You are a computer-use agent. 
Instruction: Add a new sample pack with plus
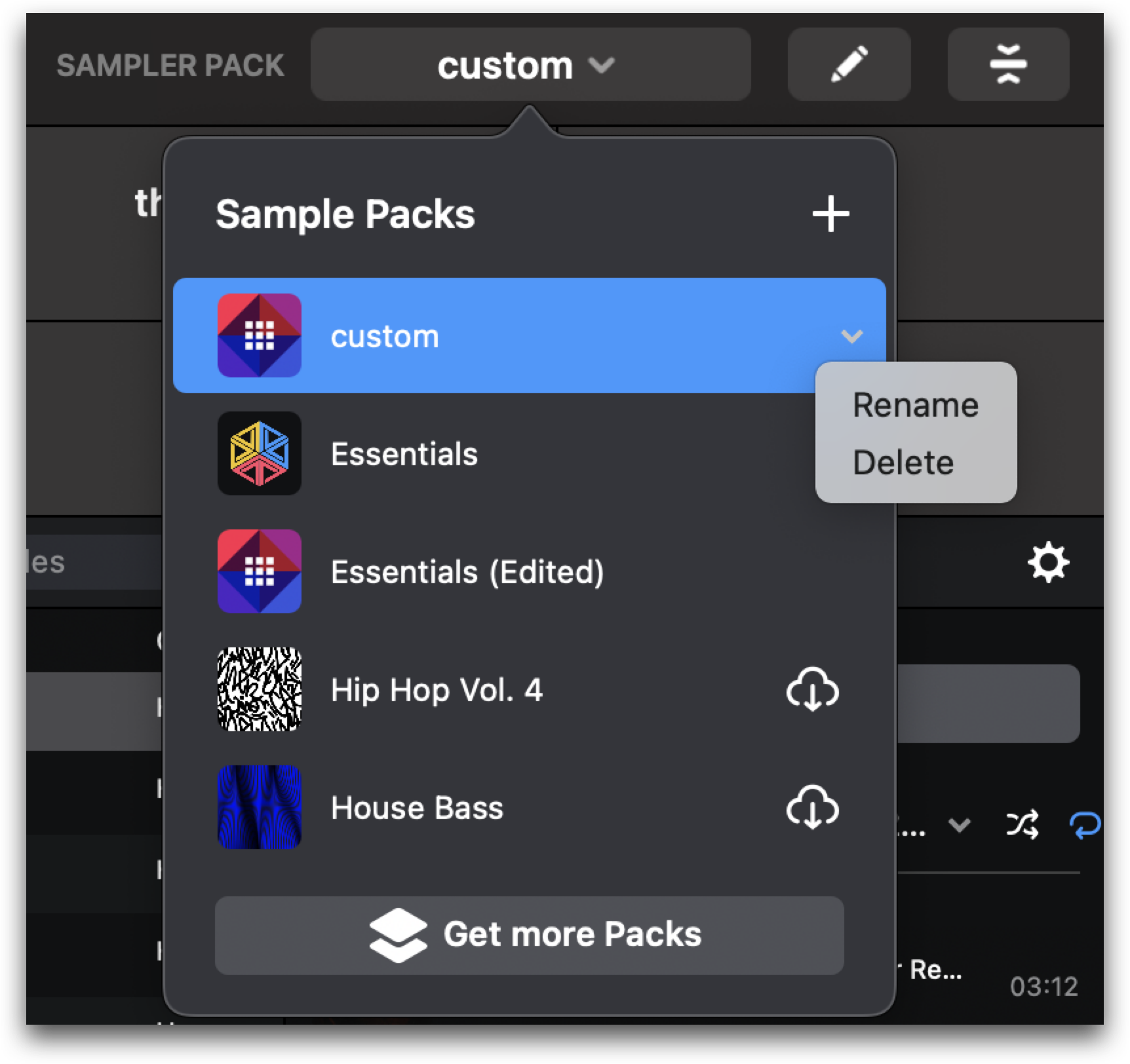coord(831,214)
